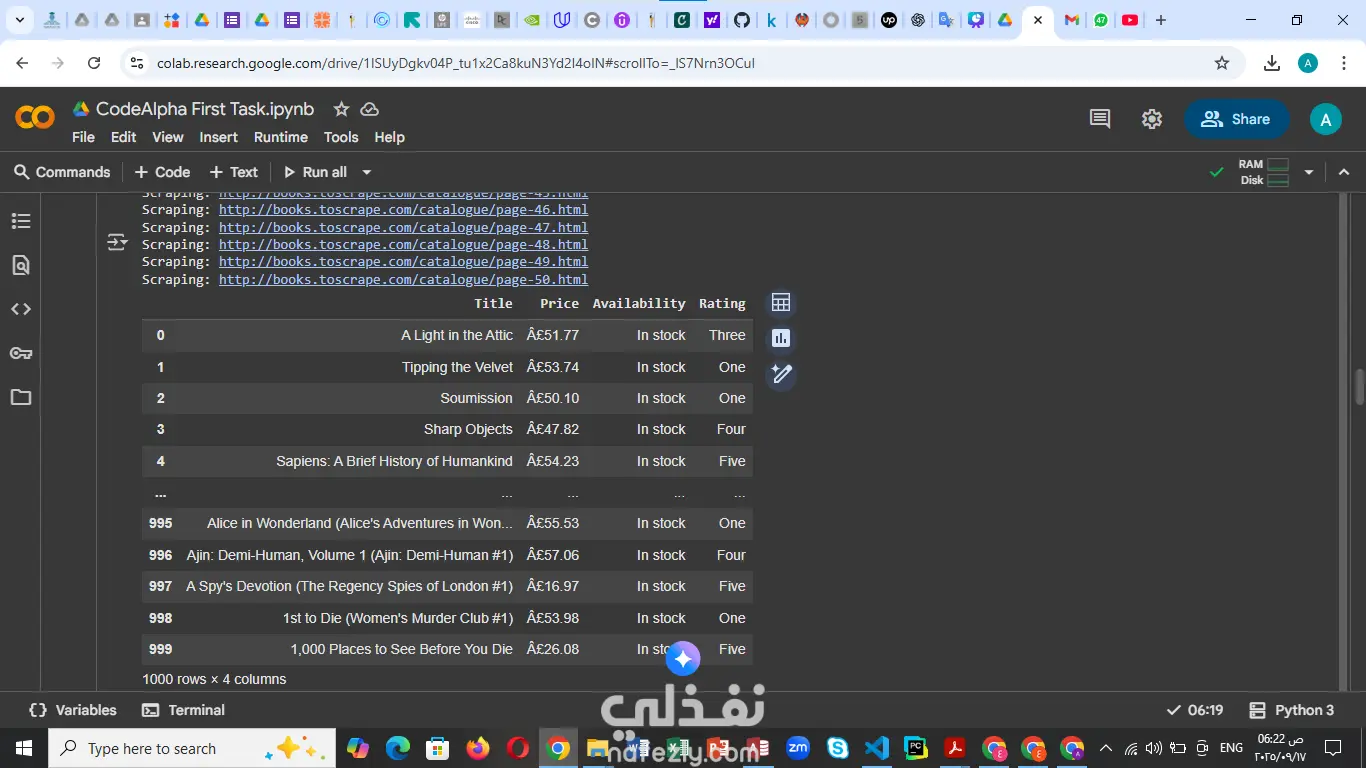Click the Windows Start button
Screen dimensions: 1366x768
coord(23,748)
